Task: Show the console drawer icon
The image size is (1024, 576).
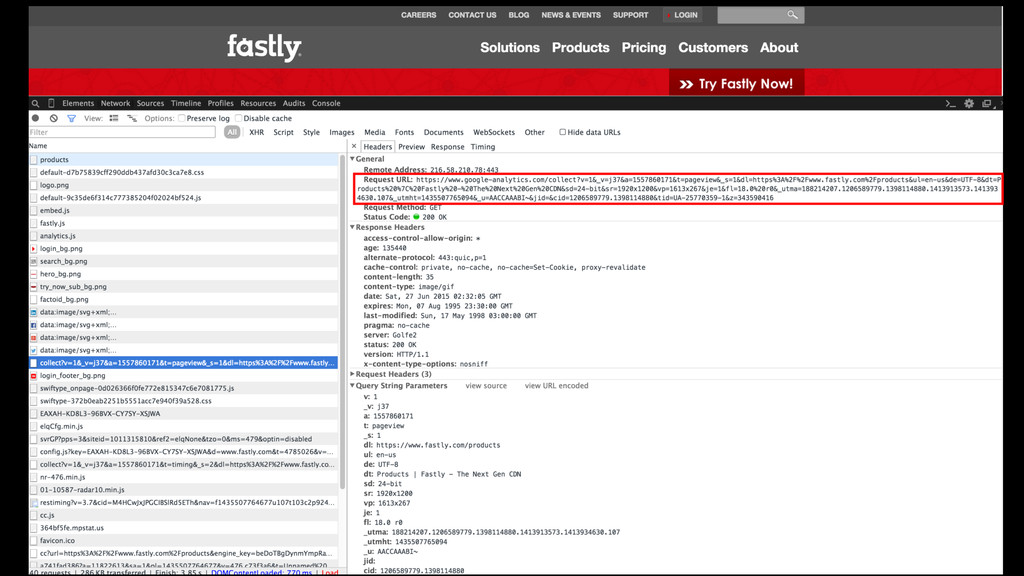Action: click(x=951, y=103)
